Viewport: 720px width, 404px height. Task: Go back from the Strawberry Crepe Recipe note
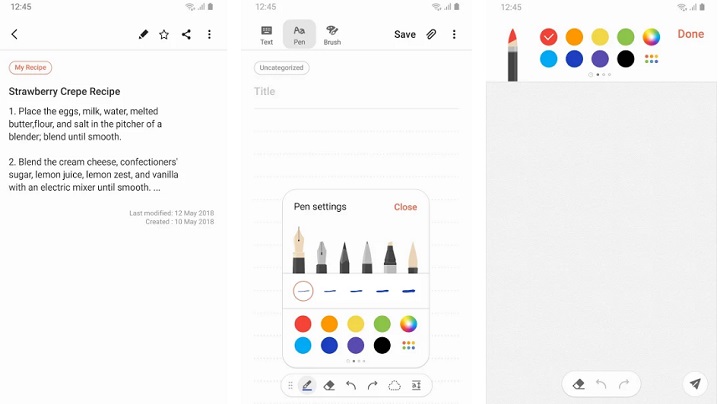15,34
